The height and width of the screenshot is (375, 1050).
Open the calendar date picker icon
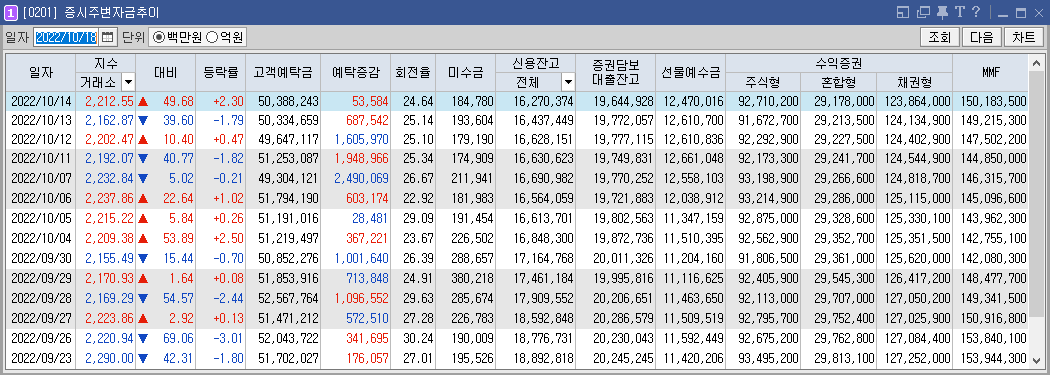108,37
